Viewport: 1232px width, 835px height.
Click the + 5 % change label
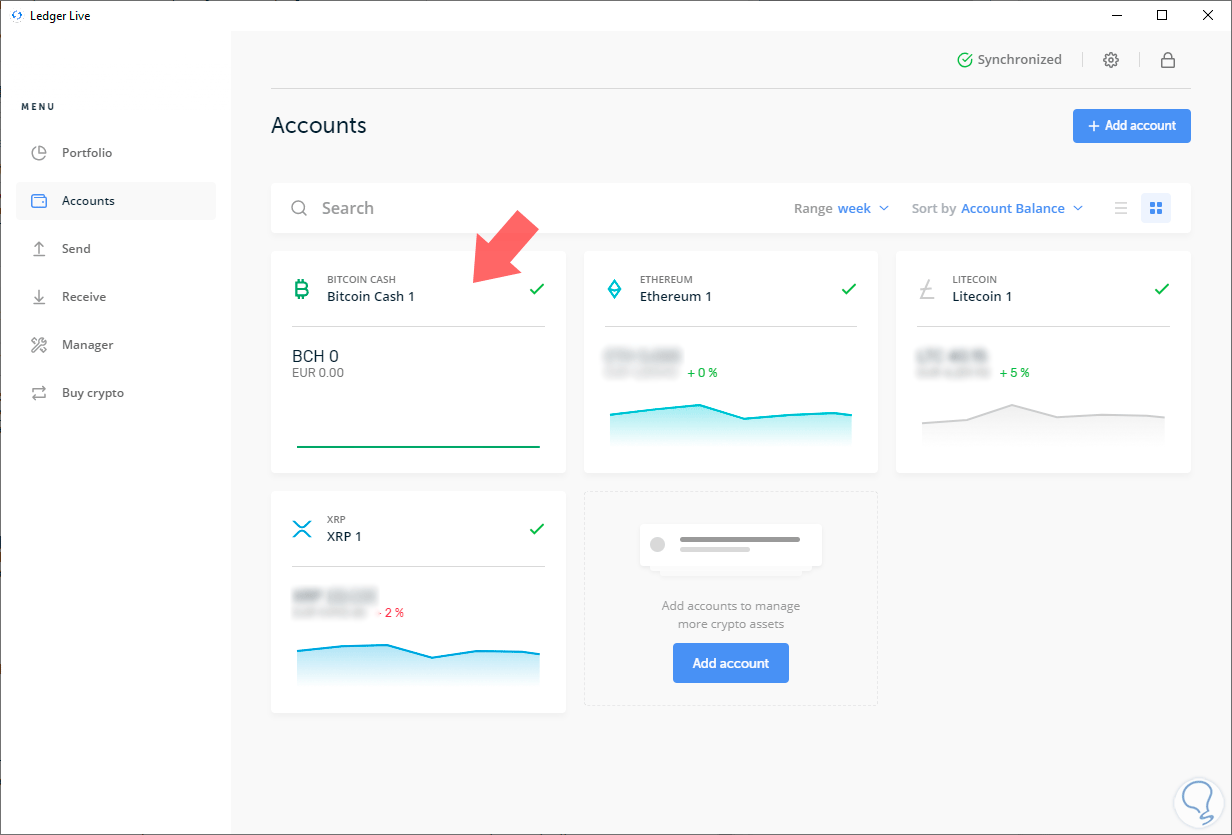pos(1014,373)
